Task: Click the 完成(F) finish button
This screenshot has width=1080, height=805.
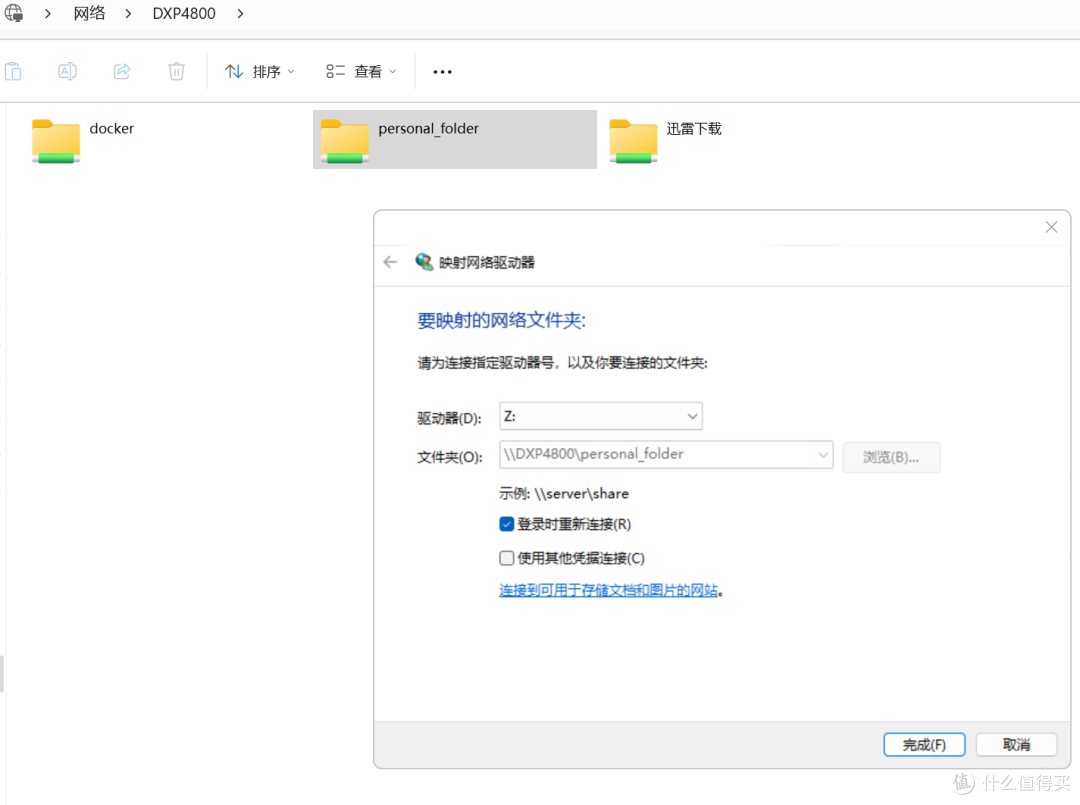Action: click(924, 744)
